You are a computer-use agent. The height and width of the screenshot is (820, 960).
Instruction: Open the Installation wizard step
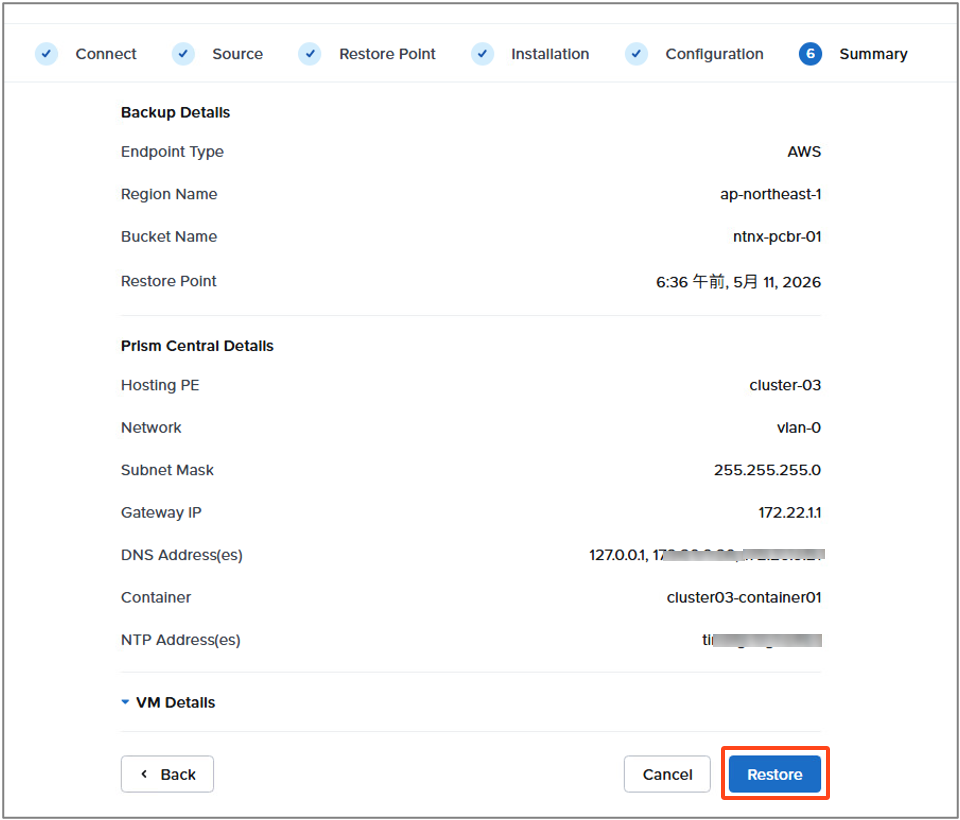[550, 54]
